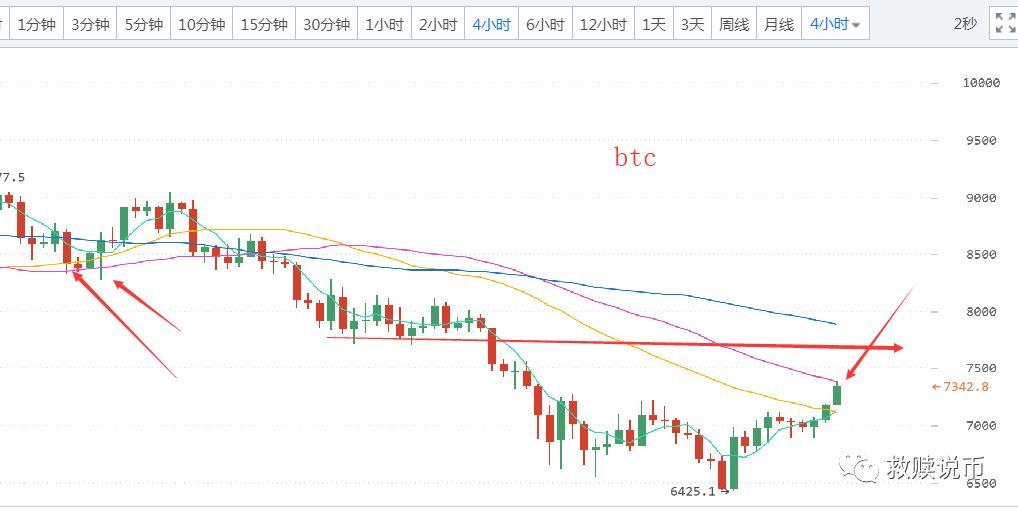The height and width of the screenshot is (512, 1018).
Task: Select the 10分钟 interval tab
Action: (x=201, y=24)
